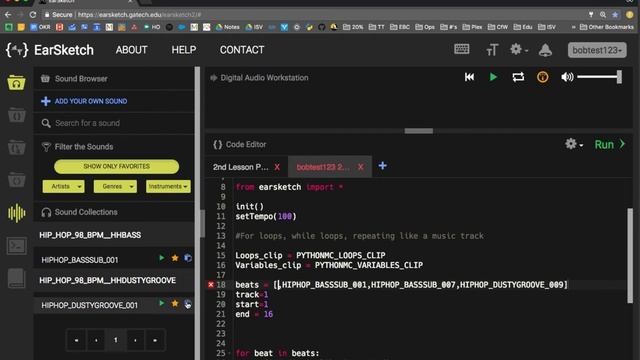The image size is (640, 360).
Task: Close the bobtest123 2... tab
Action: coord(360,167)
